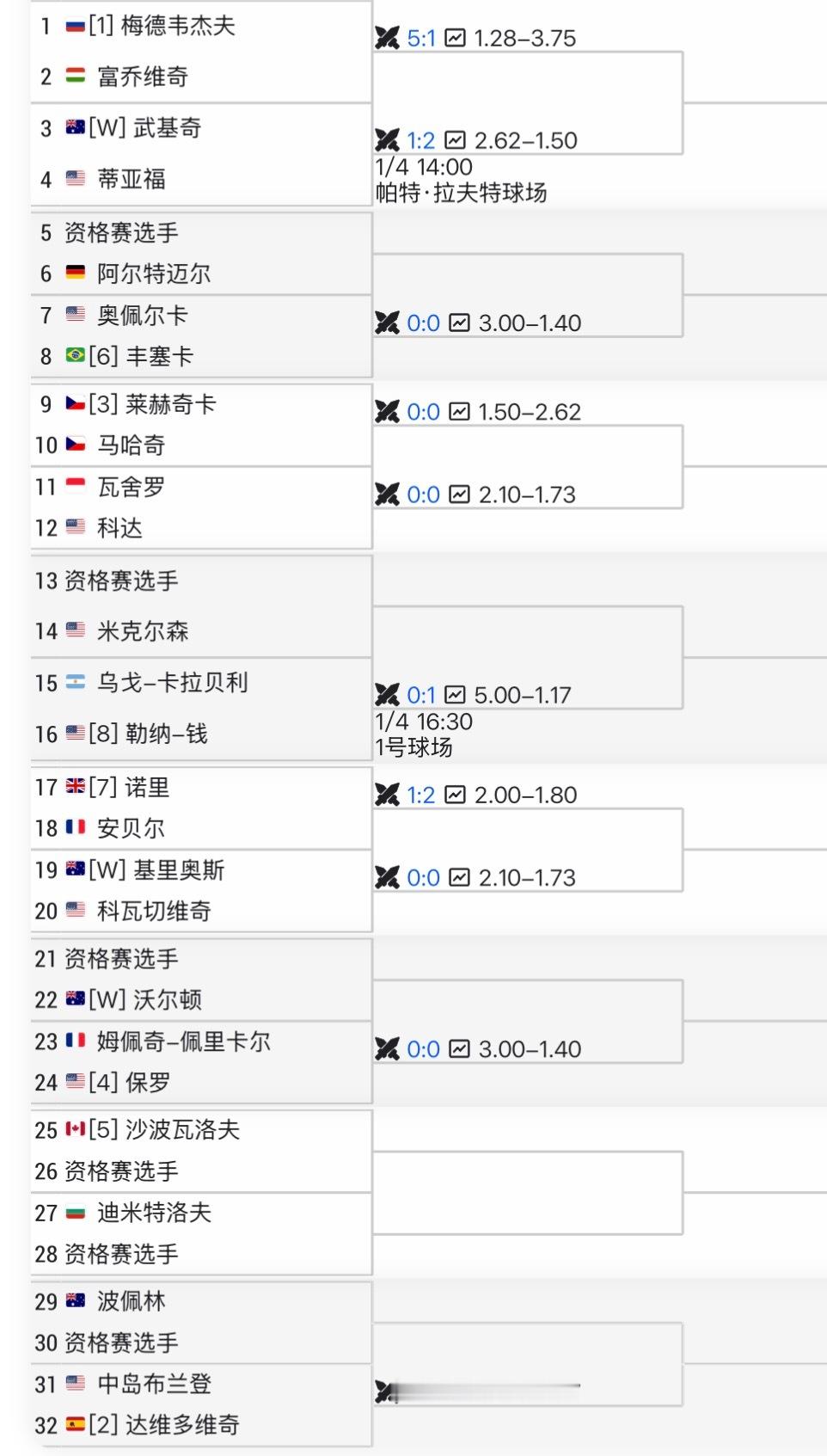Open the odds chart icon for the 保罗 match
Viewport: 827px width, 1456px height.
pyautogui.click(x=457, y=1049)
